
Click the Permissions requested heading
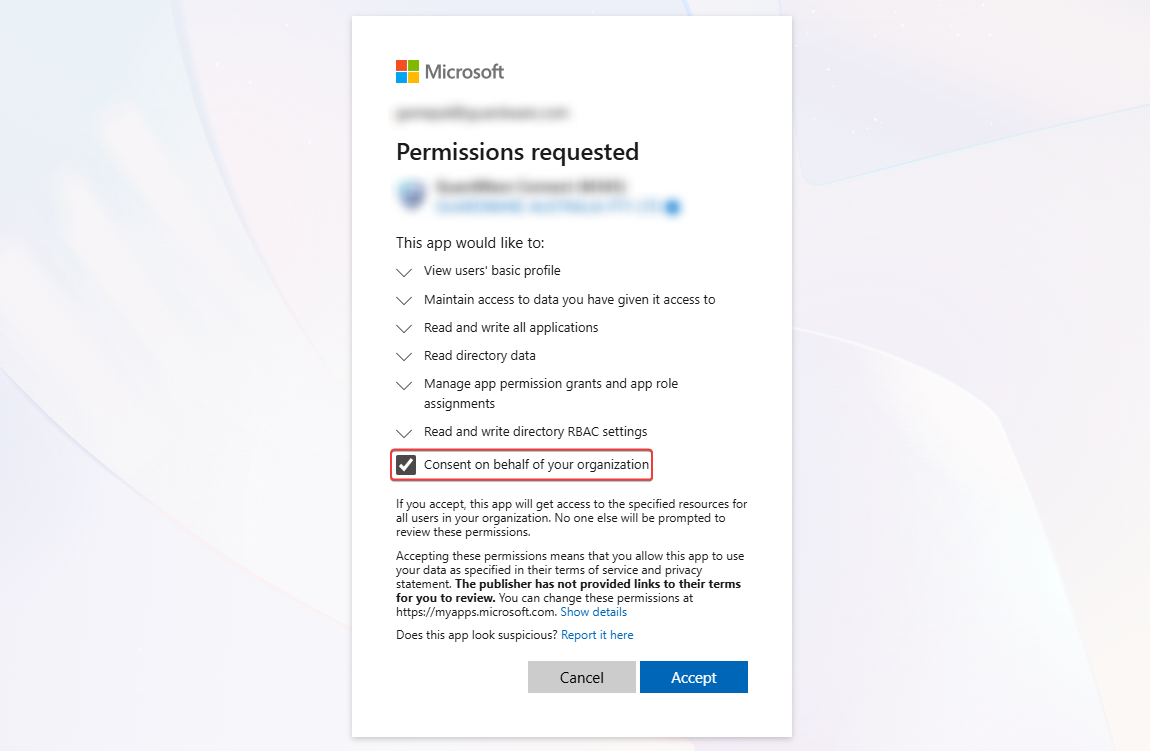517,152
